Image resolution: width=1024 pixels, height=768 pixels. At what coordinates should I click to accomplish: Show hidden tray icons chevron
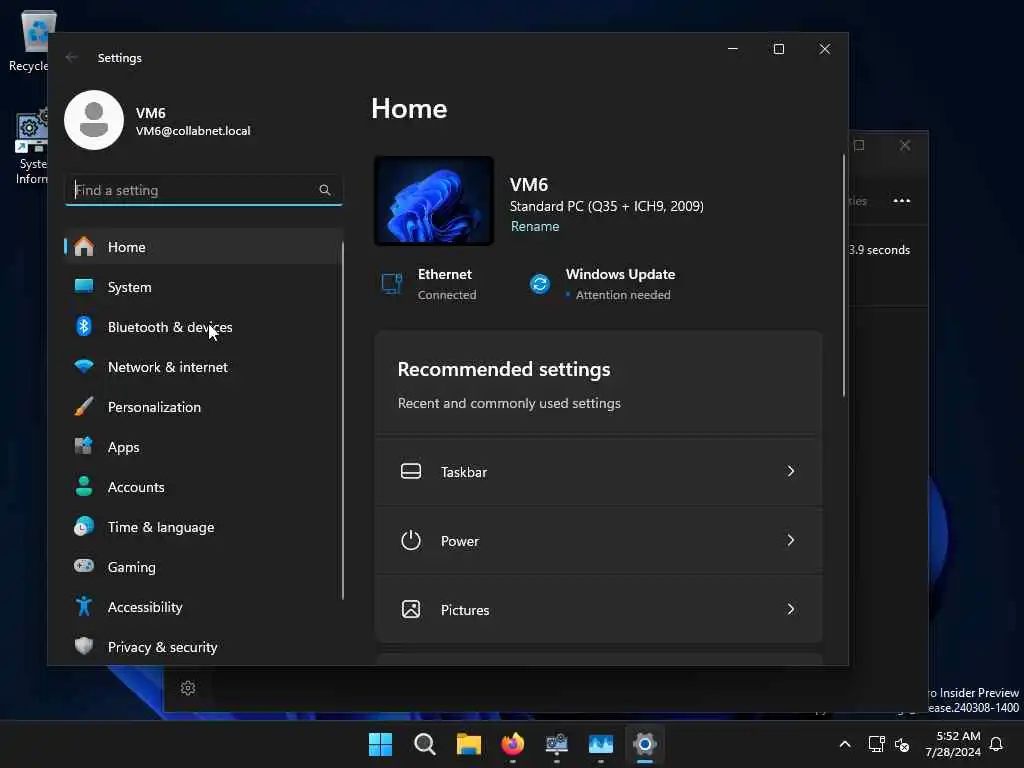[844, 744]
